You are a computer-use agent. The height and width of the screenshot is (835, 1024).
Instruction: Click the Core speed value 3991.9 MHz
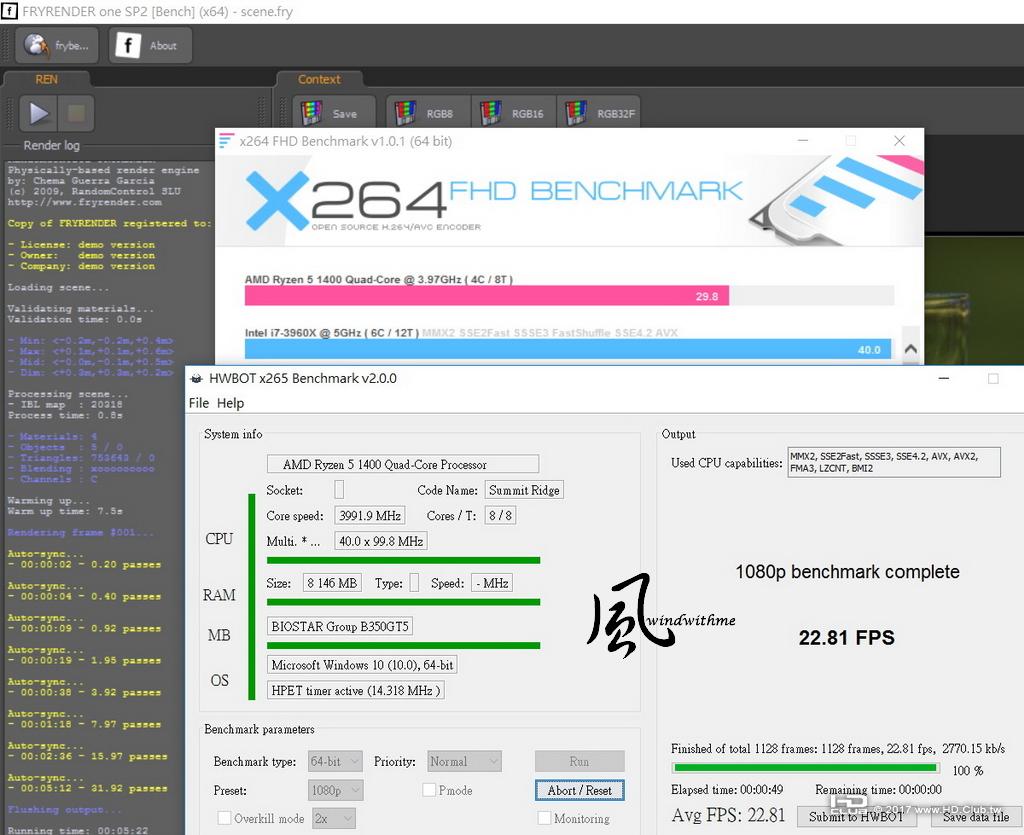tap(370, 515)
